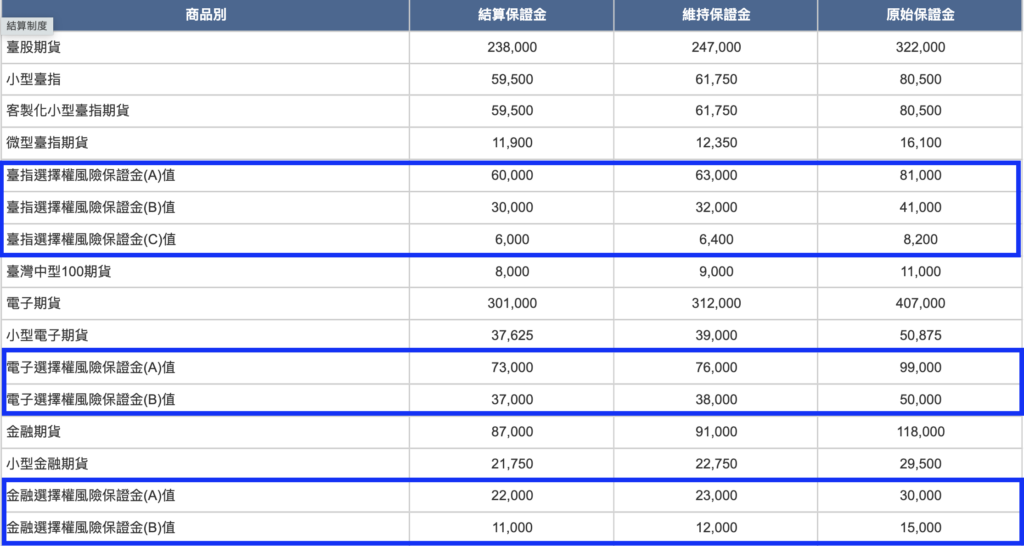Select 臺指選擇權風險保證金(C)值 row name

coord(91,240)
